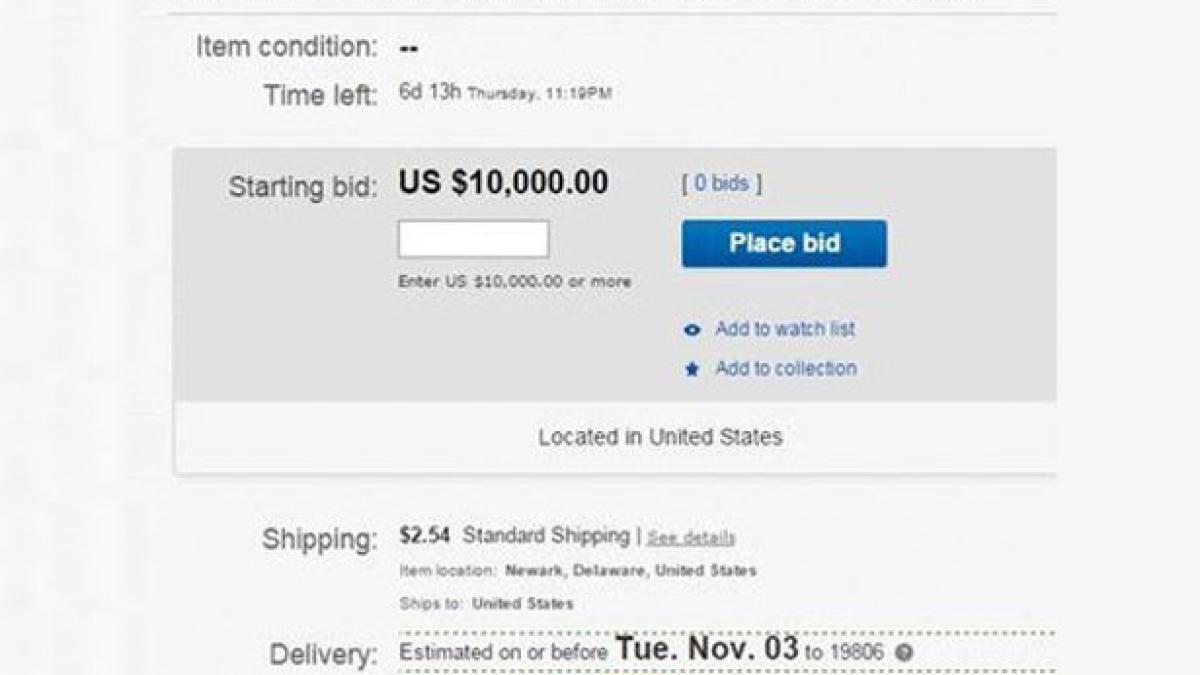Click the "Newark, Delaware, United States" item location
This screenshot has width=1200, height=675.
point(631,571)
